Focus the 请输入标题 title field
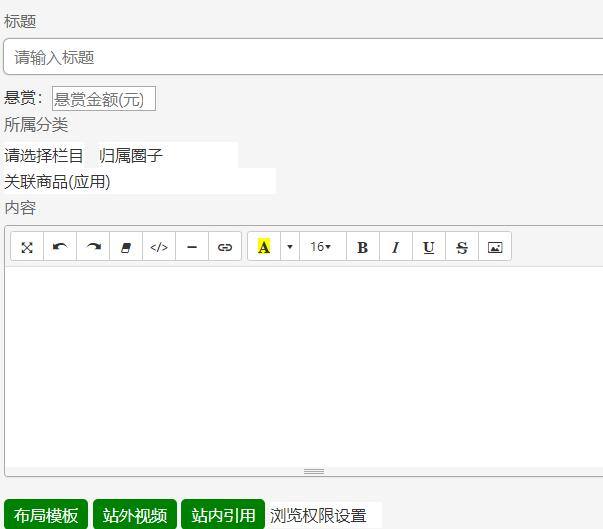Image resolution: width=603 pixels, height=529 pixels. [x=300, y=57]
